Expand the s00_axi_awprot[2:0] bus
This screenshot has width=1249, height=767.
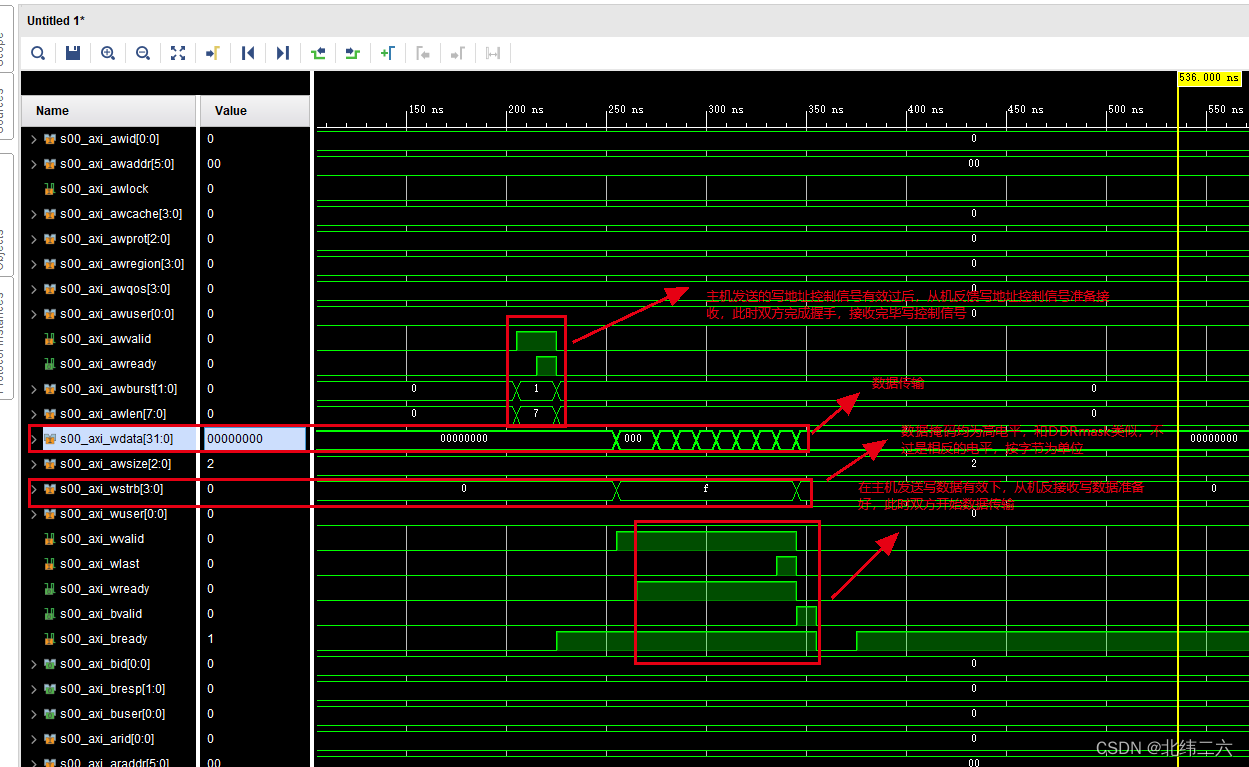pyautogui.click(x=33, y=239)
